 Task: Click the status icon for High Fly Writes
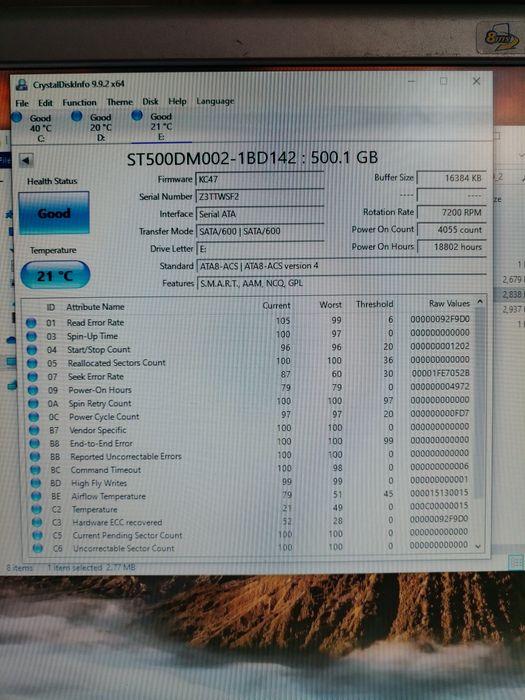click(x=37, y=483)
